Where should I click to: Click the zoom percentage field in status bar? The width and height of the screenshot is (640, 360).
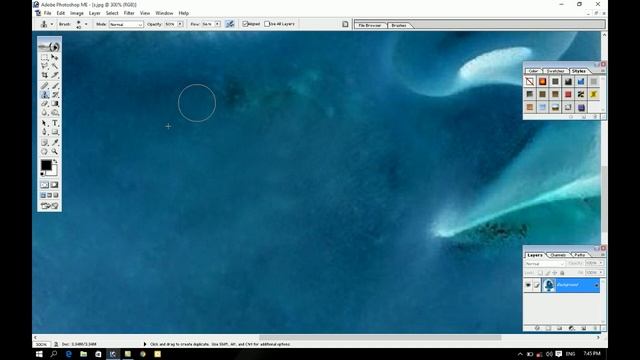pyautogui.click(x=42, y=344)
